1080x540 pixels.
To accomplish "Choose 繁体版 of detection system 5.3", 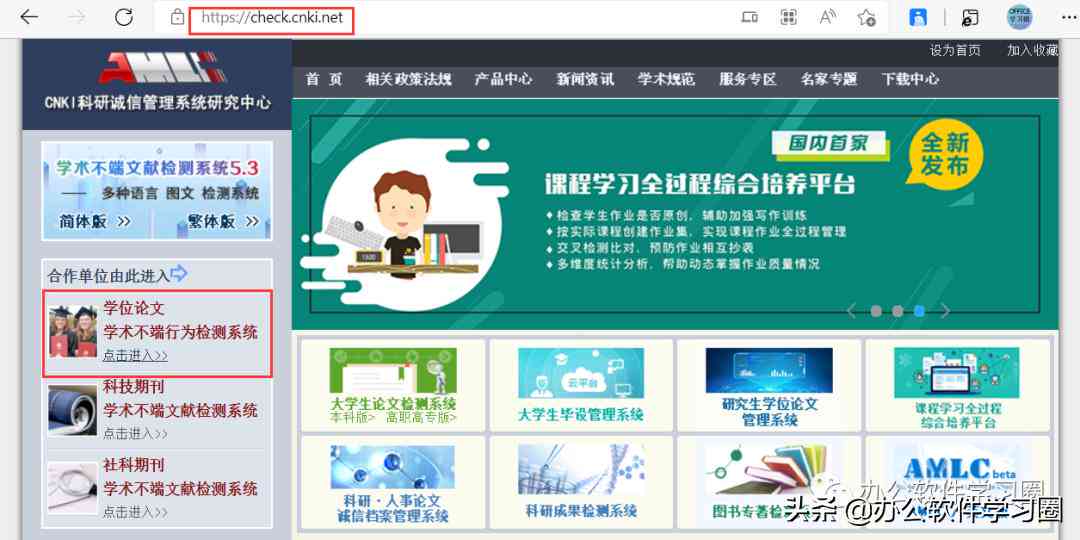I will 223,221.
